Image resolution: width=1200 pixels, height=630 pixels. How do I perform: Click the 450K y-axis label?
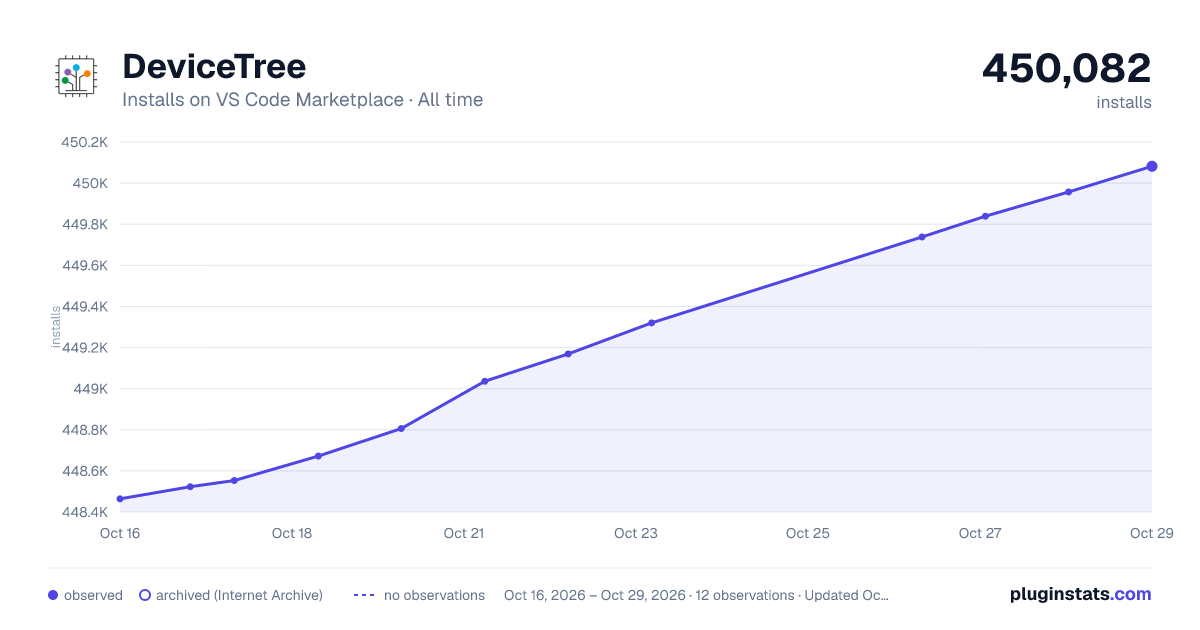[x=90, y=183]
